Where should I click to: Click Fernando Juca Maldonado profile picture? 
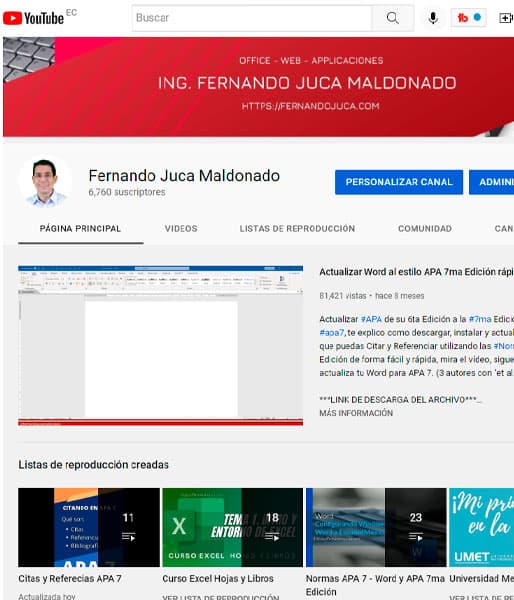pos(45,181)
